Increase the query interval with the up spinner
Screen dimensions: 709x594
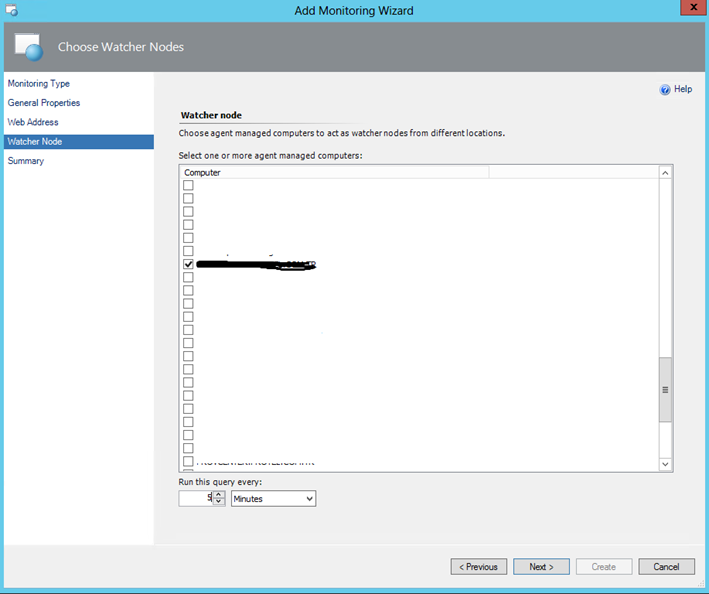(x=219, y=494)
